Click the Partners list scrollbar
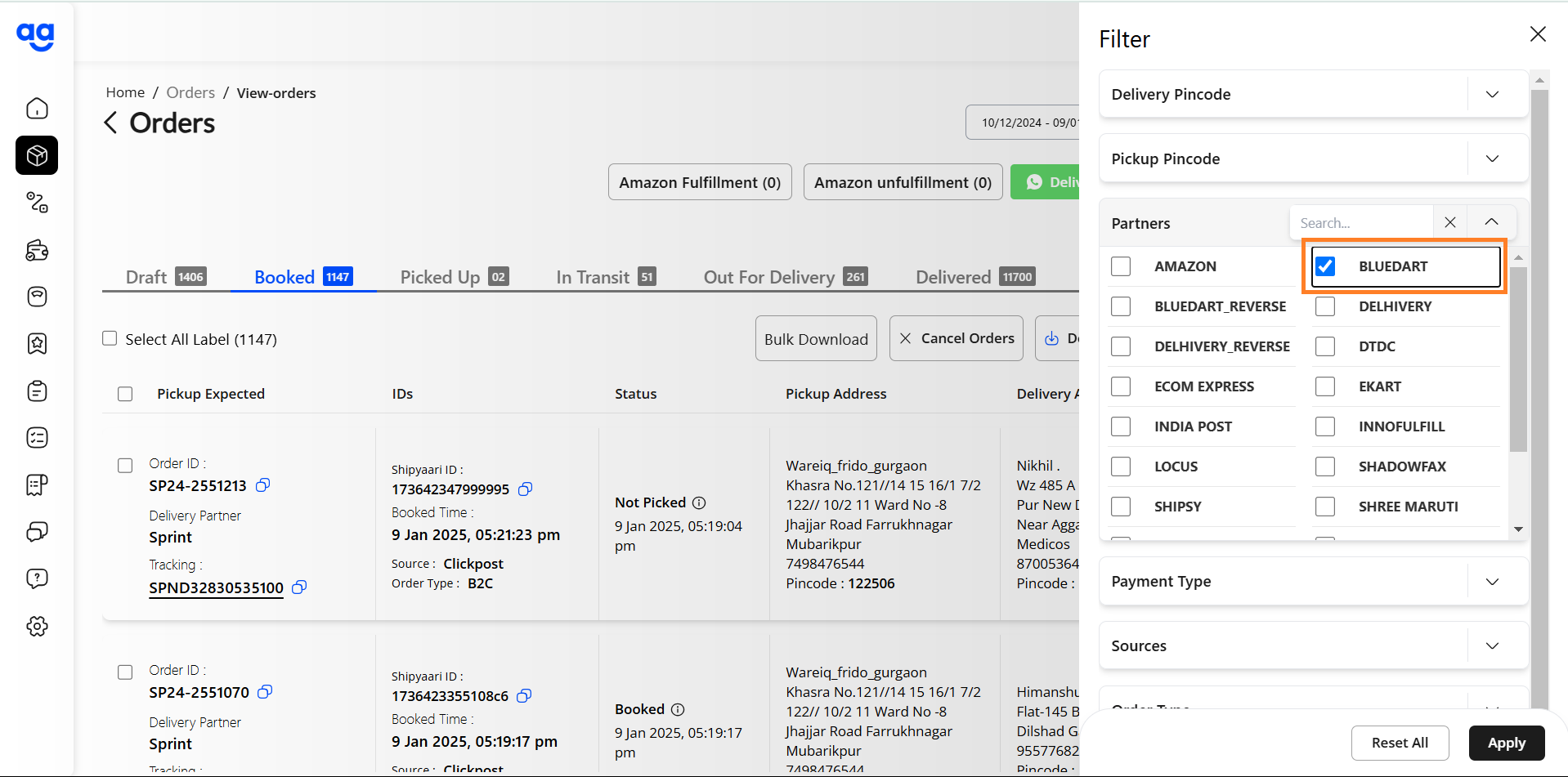This screenshot has height=777, width=1568. 1518,359
